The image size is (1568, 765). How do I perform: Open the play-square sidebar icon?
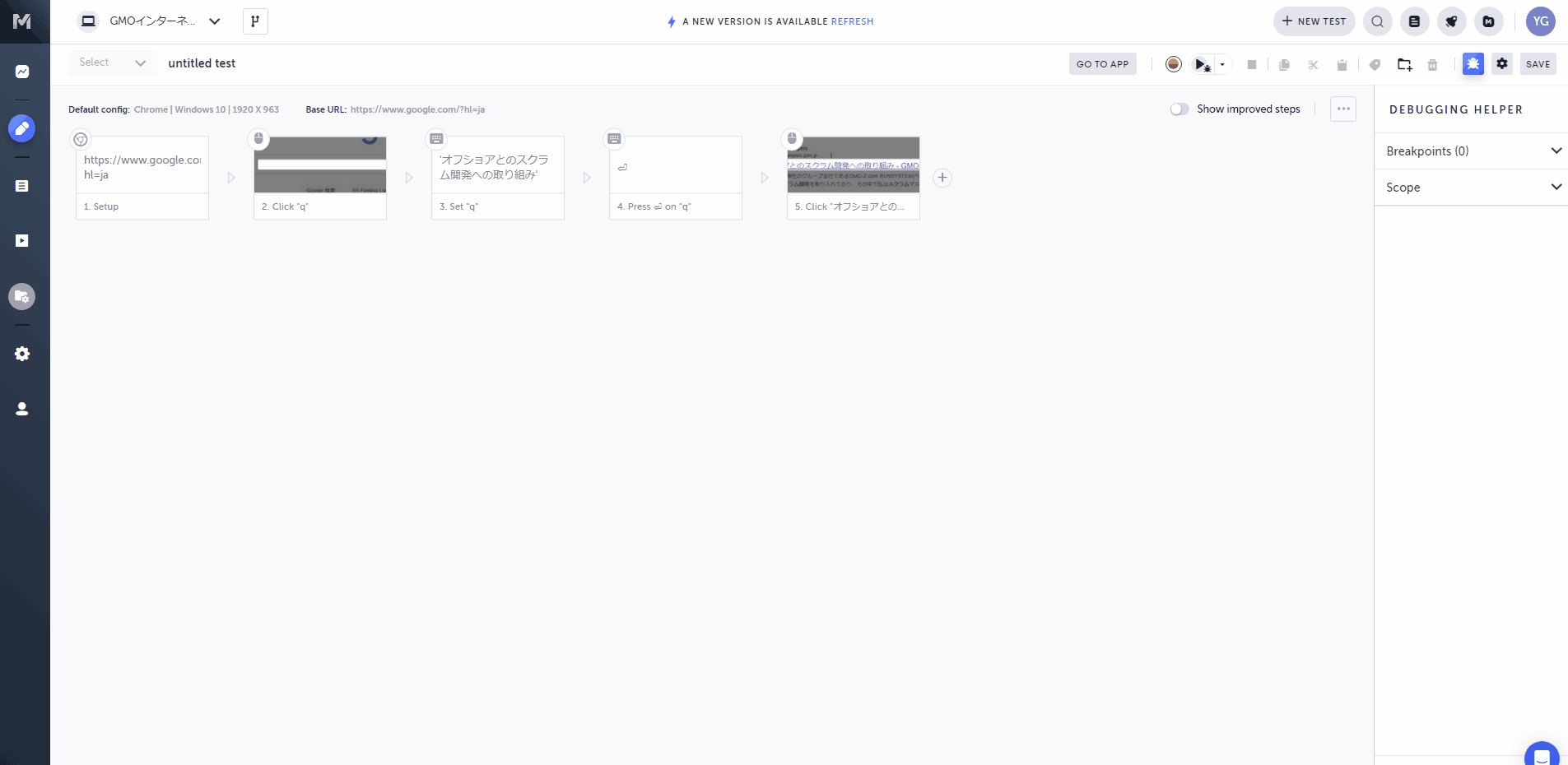click(22, 241)
